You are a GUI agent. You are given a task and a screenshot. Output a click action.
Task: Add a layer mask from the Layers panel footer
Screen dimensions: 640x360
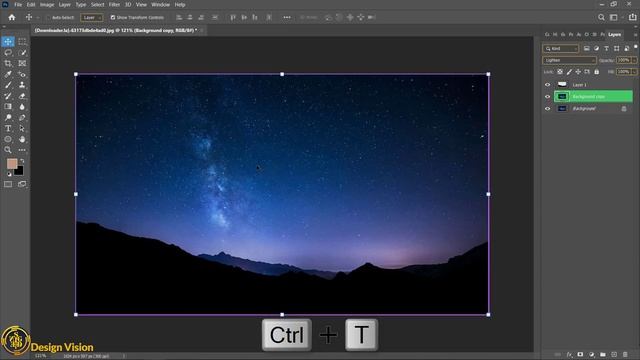pos(580,354)
